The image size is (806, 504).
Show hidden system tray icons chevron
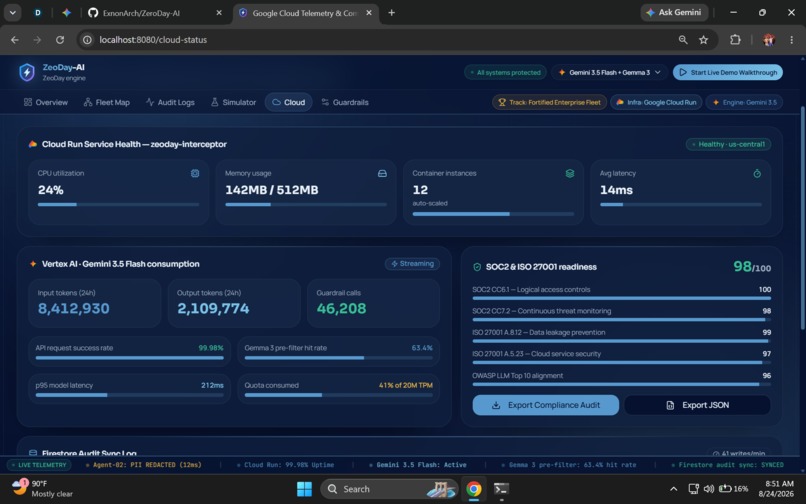click(673, 489)
